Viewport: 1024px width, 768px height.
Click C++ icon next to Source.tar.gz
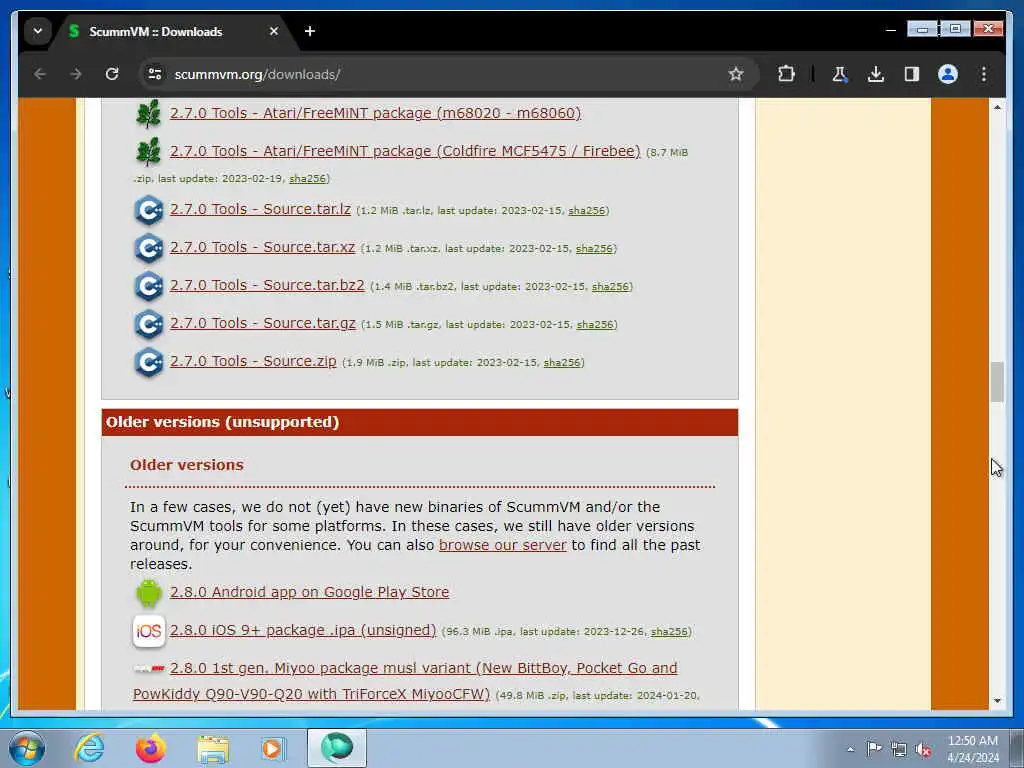(x=148, y=324)
